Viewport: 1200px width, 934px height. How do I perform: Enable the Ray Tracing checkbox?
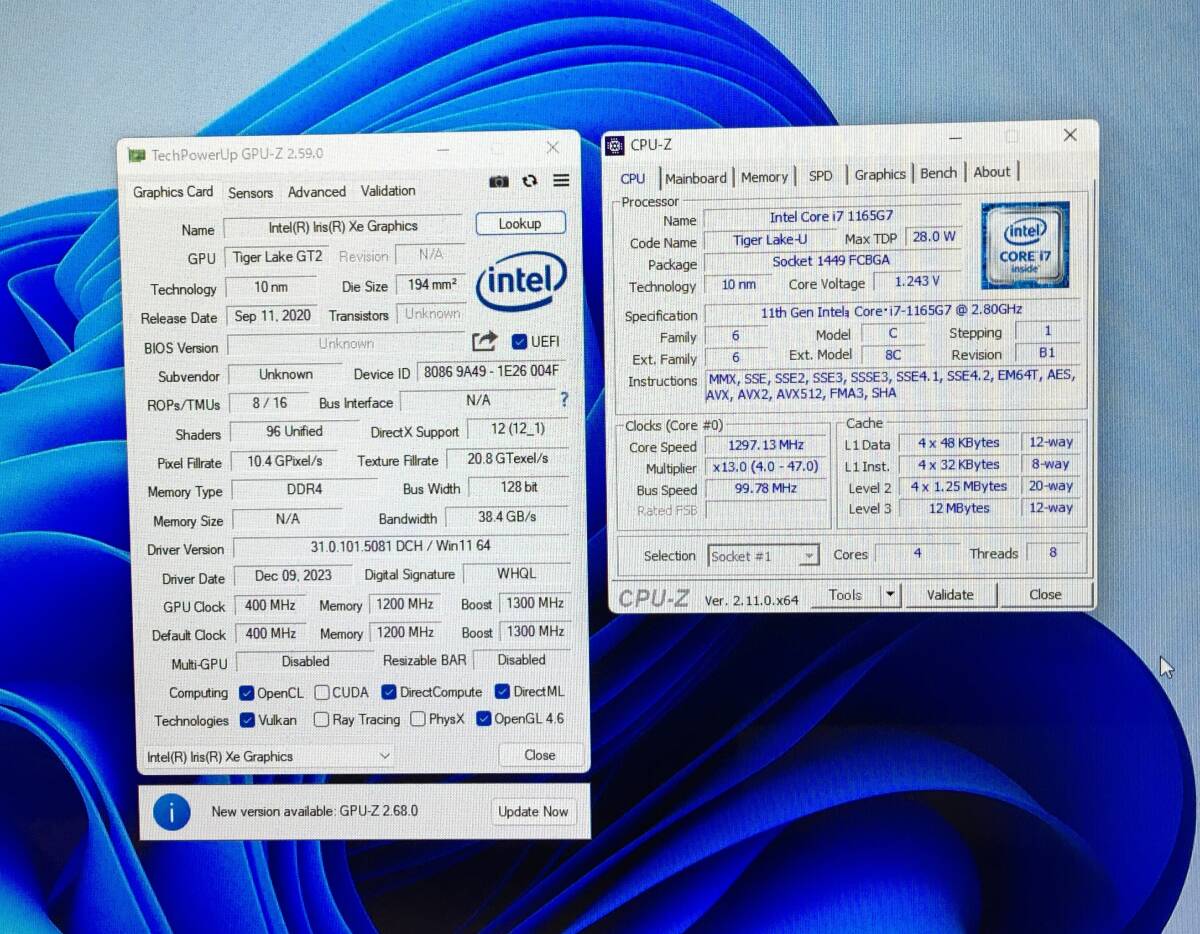[321, 719]
